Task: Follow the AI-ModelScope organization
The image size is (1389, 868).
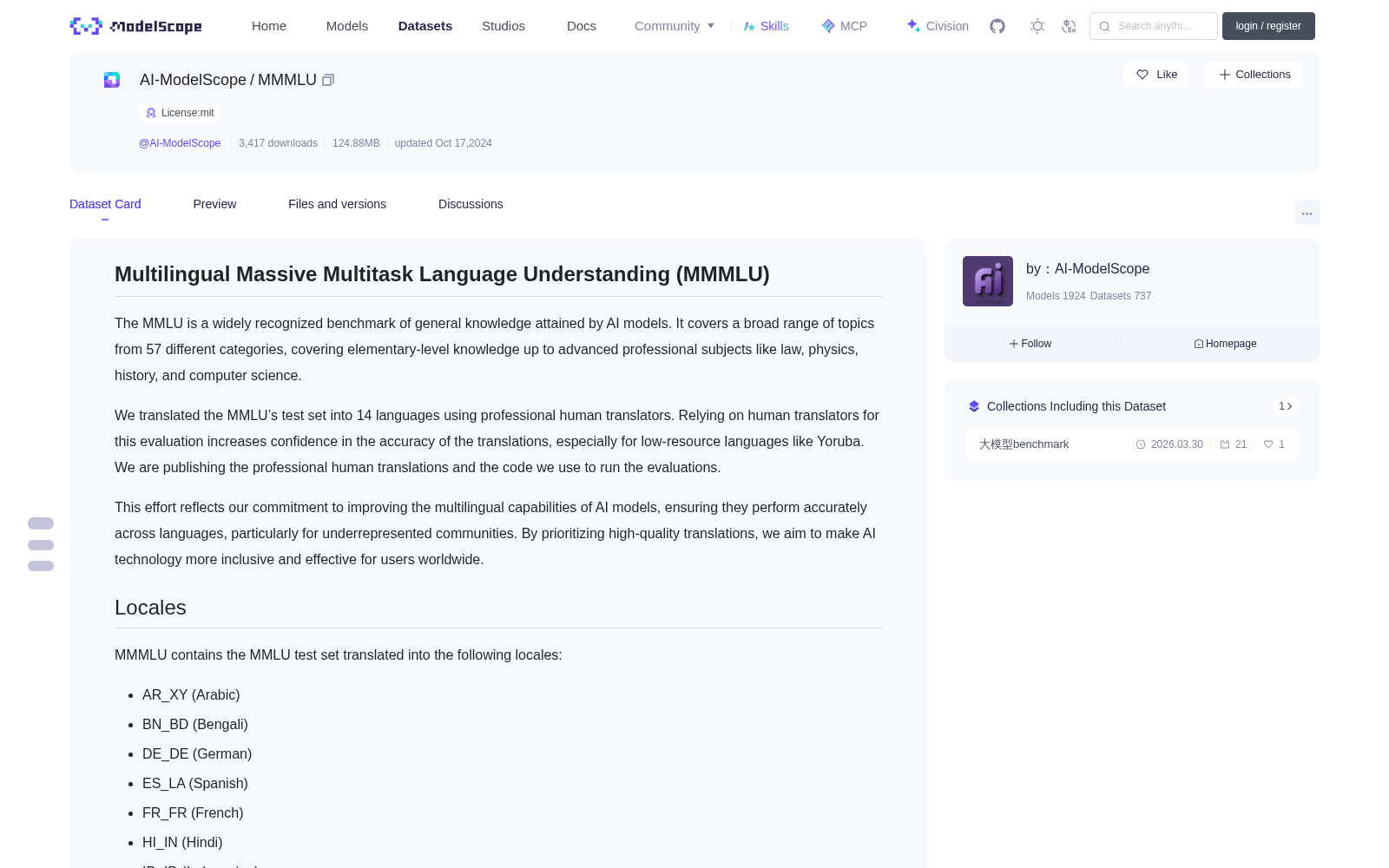Action: (1030, 344)
